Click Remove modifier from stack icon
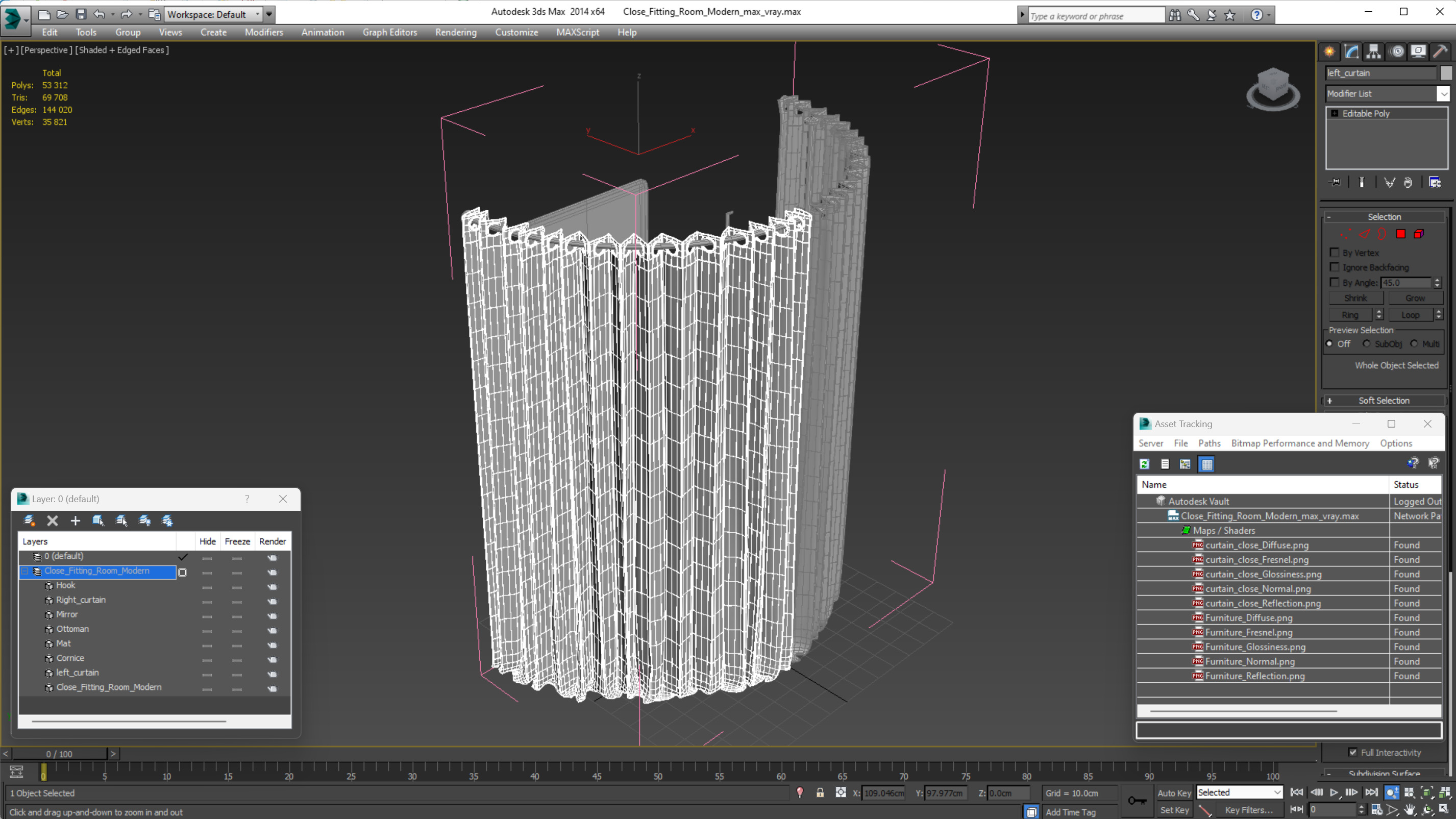Screen dimensions: 1456x819 [x=1408, y=182]
